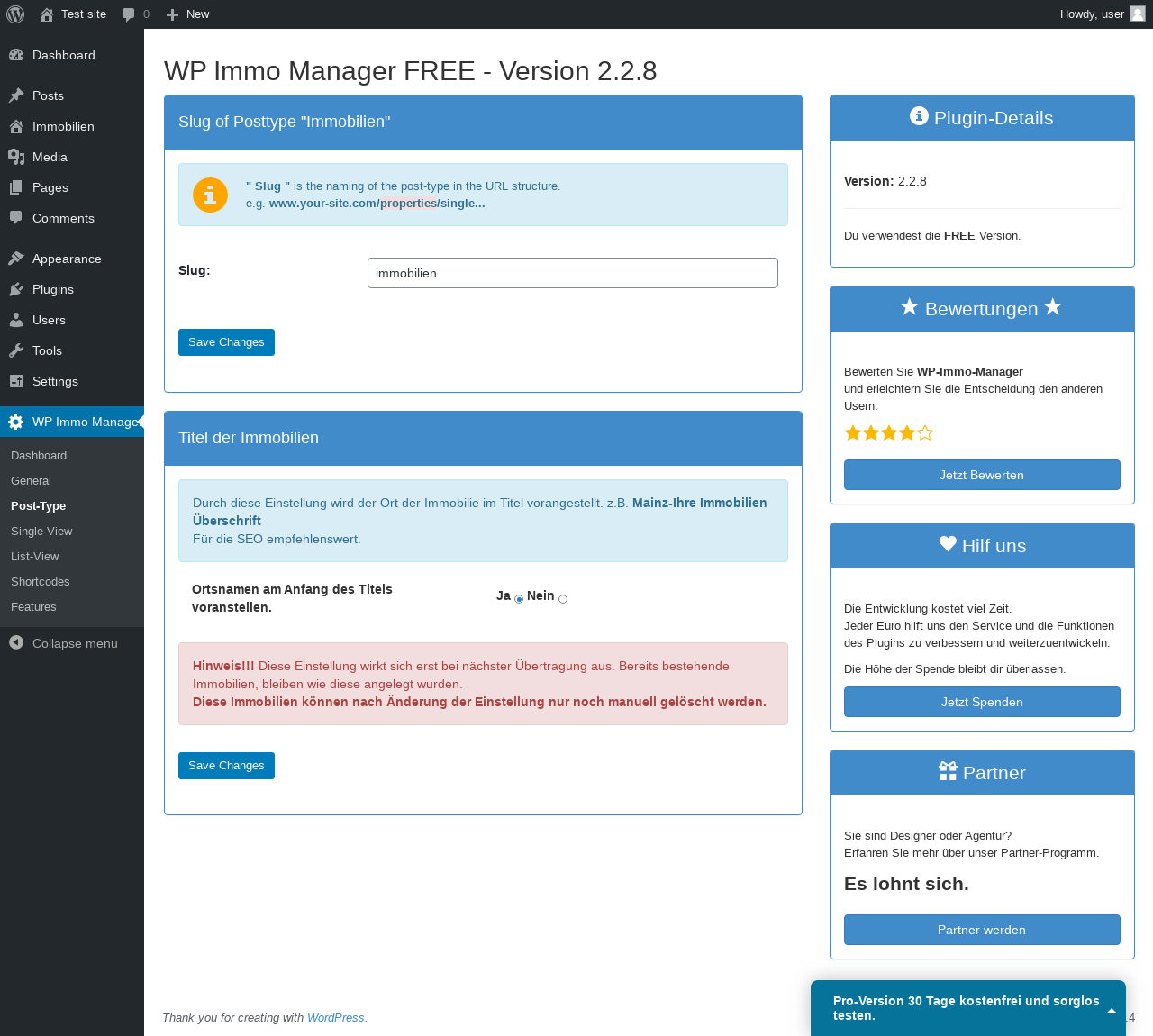Click the Users person icon
The height and width of the screenshot is (1036, 1153).
point(16,320)
